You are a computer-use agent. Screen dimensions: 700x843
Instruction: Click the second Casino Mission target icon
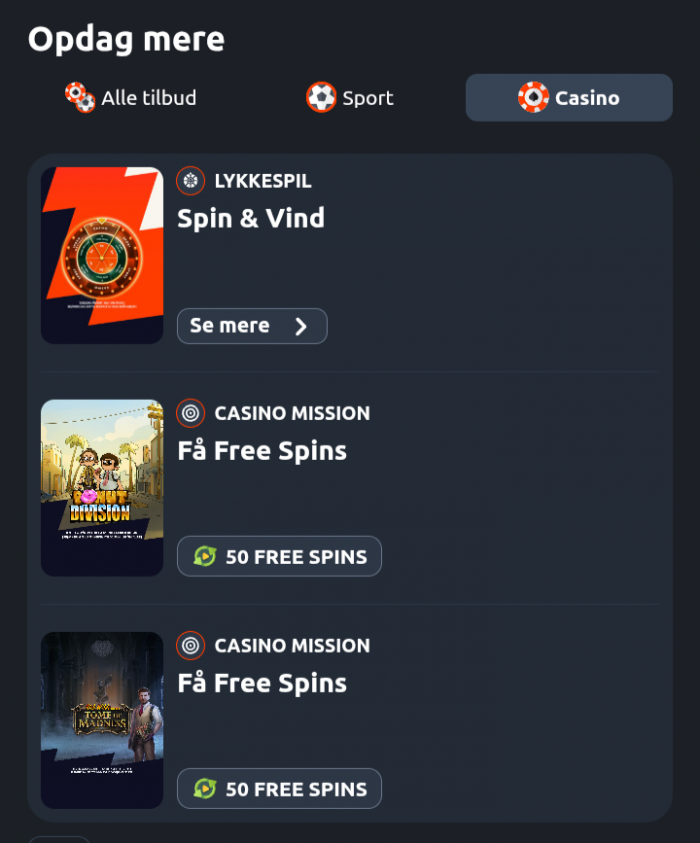pos(190,645)
